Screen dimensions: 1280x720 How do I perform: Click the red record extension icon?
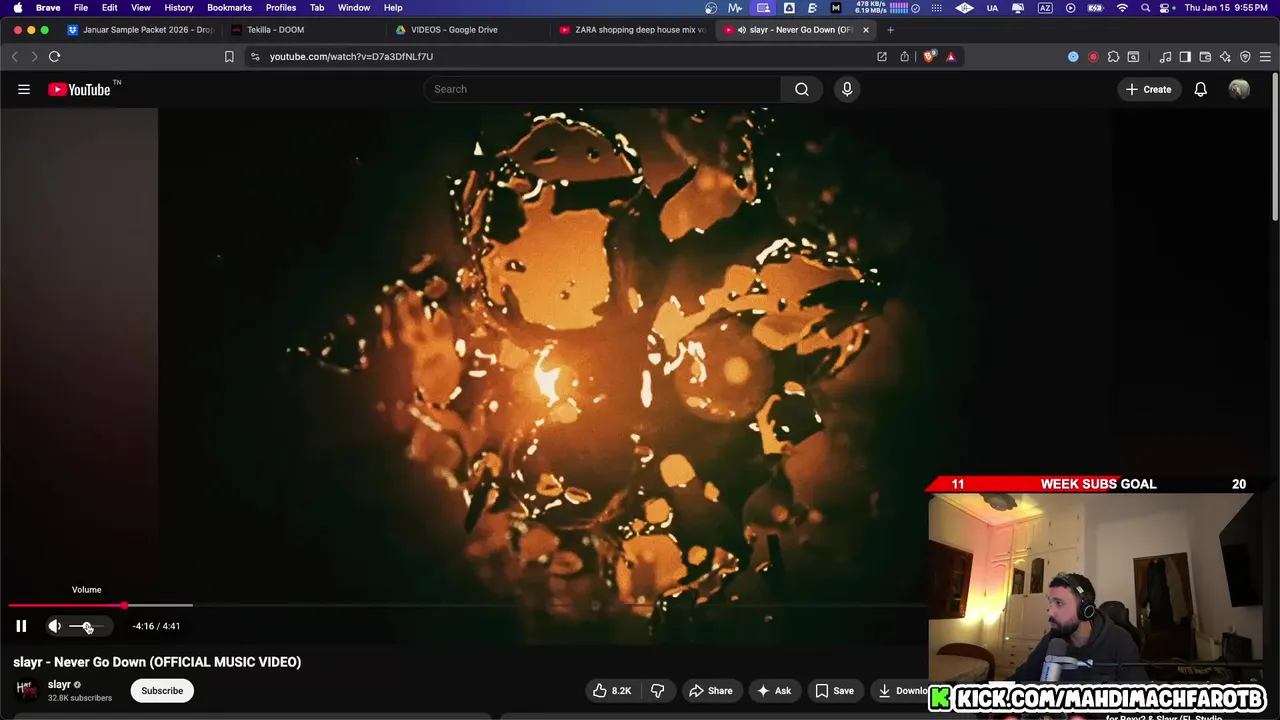coord(1093,57)
